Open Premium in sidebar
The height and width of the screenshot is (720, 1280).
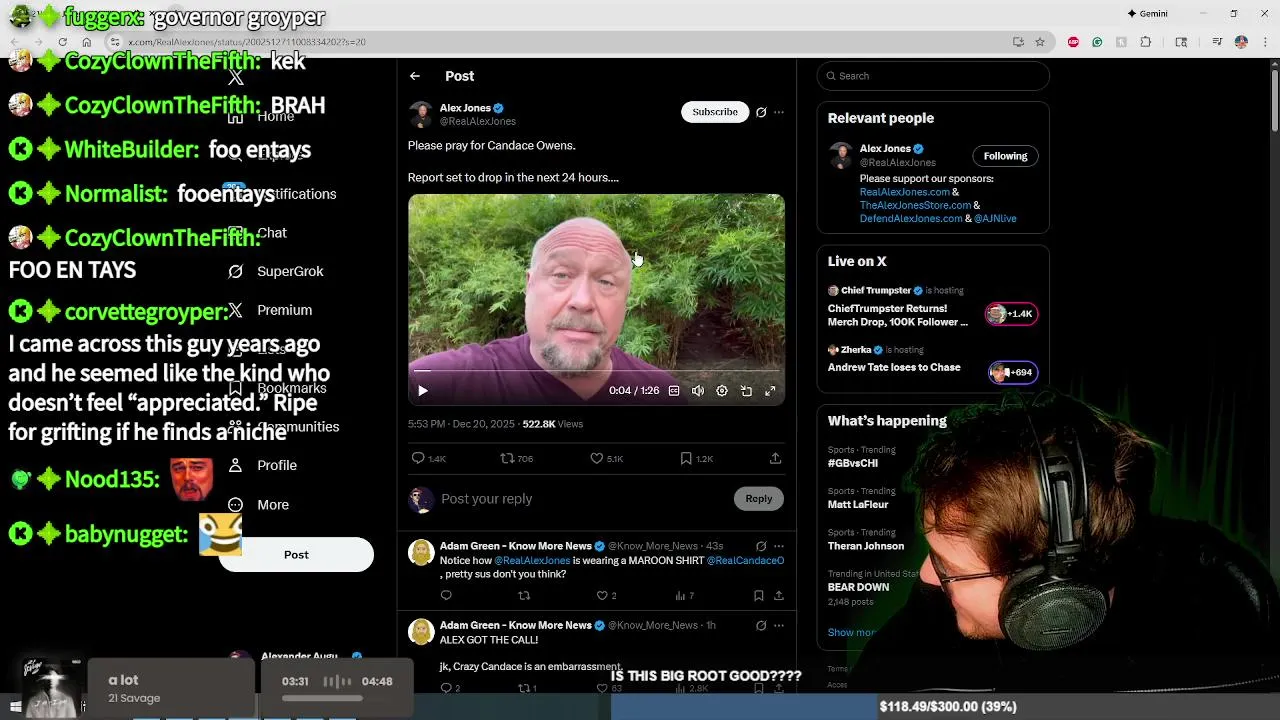click(270, 310)
